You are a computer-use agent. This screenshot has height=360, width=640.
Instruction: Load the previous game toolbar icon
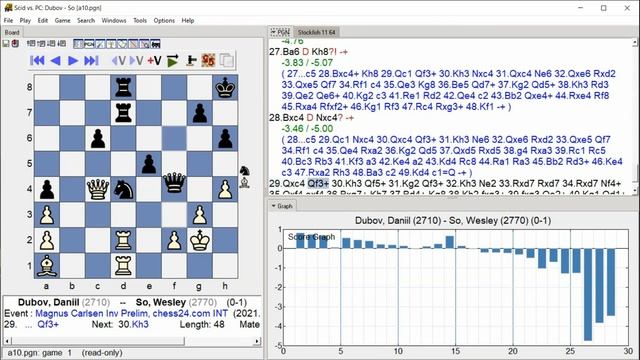pos(40,44)
